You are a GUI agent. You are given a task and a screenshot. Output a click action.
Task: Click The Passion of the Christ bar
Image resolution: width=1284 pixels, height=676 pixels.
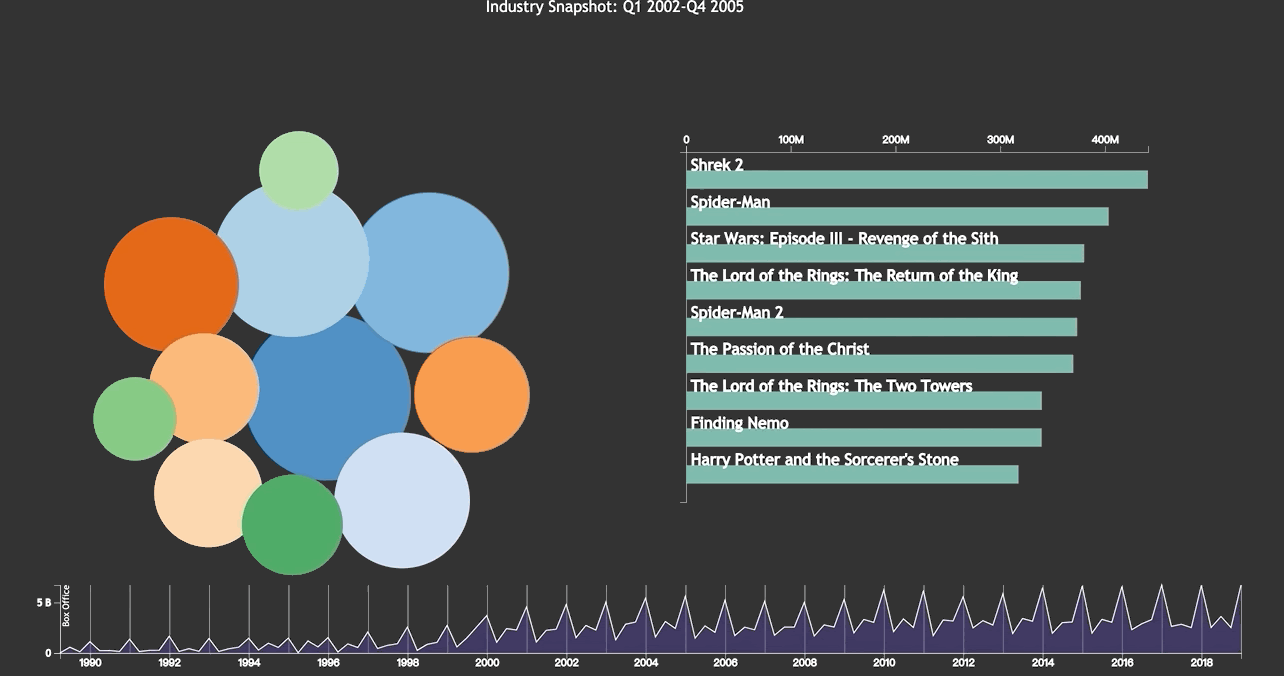879,364
